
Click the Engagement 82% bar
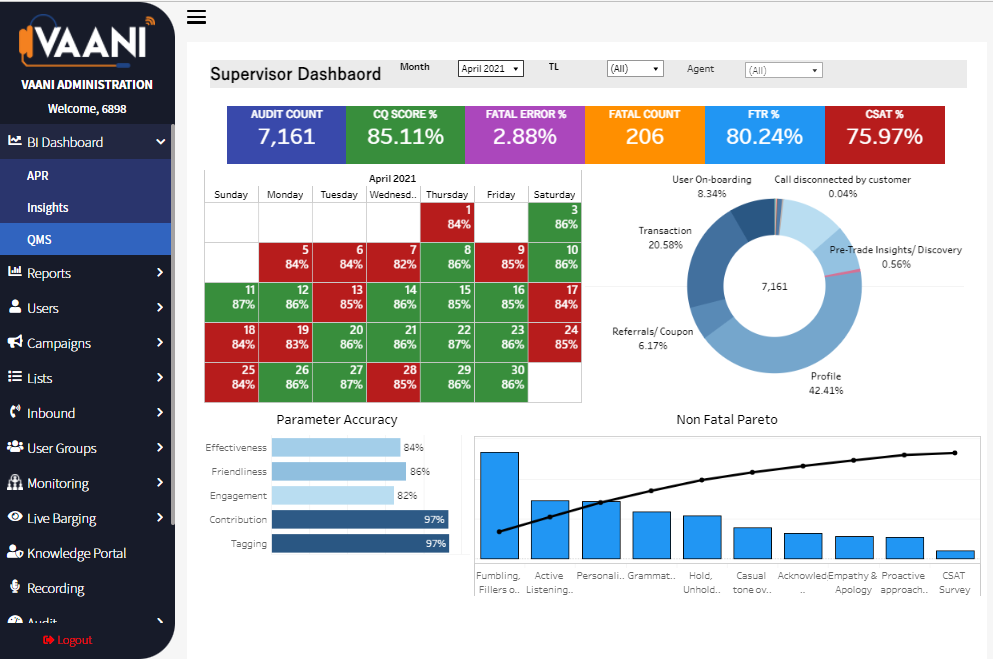[332, 495]
